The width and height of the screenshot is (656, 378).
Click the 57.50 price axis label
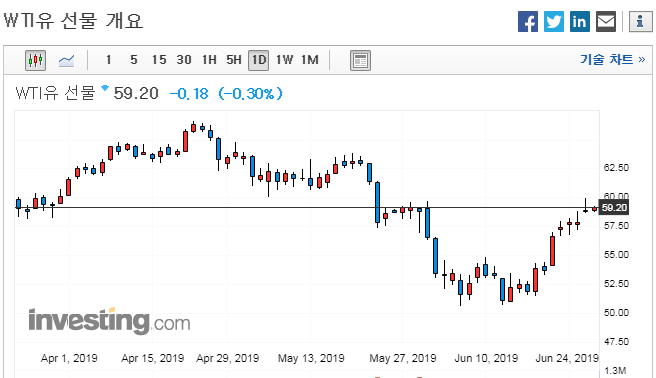pos(616,226)
